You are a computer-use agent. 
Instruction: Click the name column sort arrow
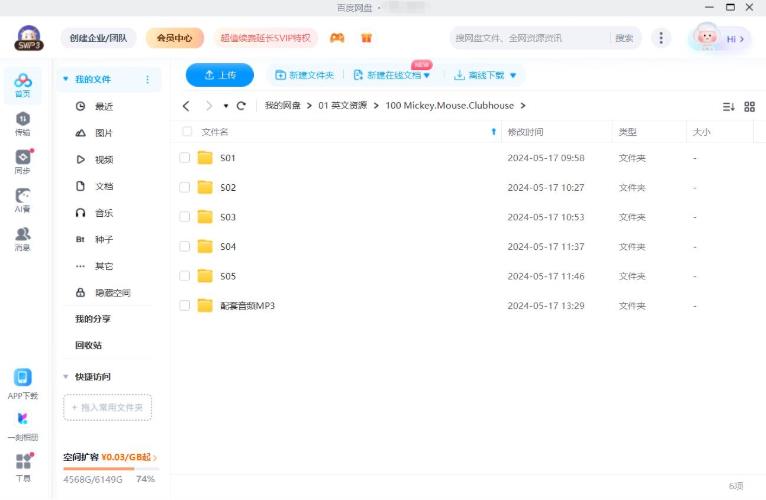click(x=493, y=131)
